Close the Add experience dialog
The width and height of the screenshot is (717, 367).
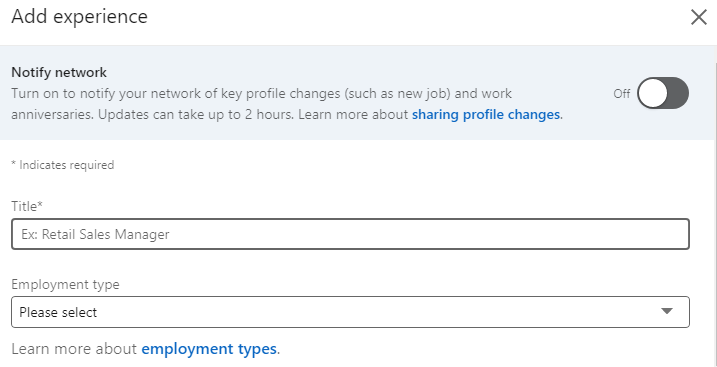699,17
